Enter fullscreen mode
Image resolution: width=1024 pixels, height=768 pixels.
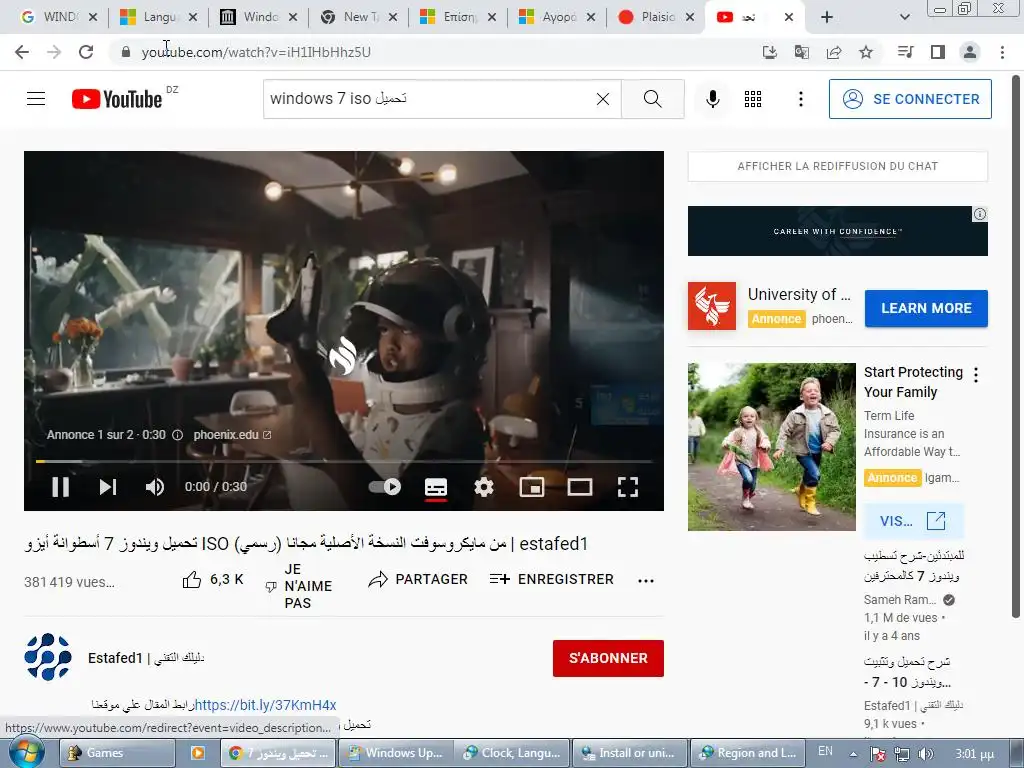[x=628, y=487]
